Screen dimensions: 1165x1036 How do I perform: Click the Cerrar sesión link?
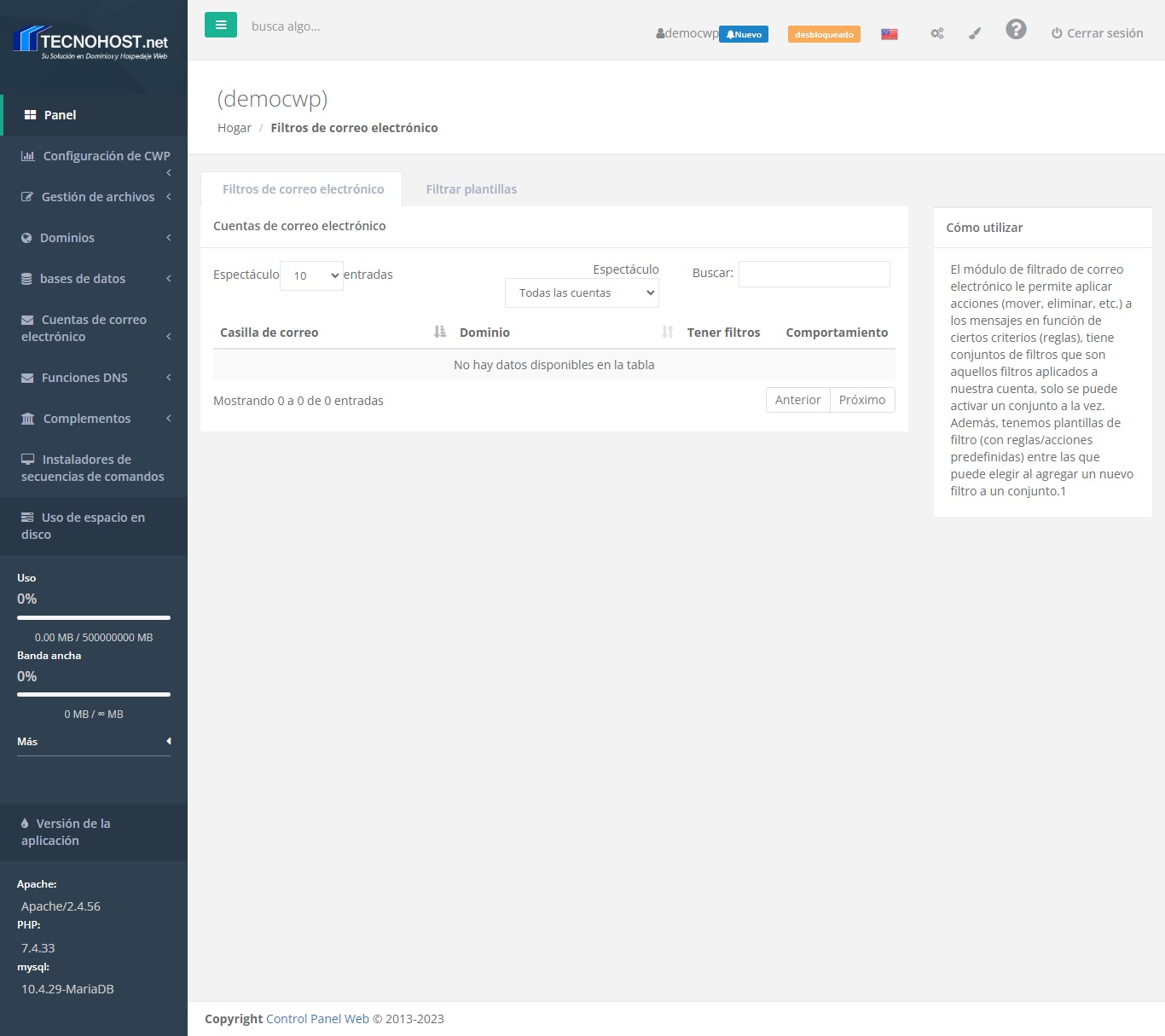point(1097,33)
